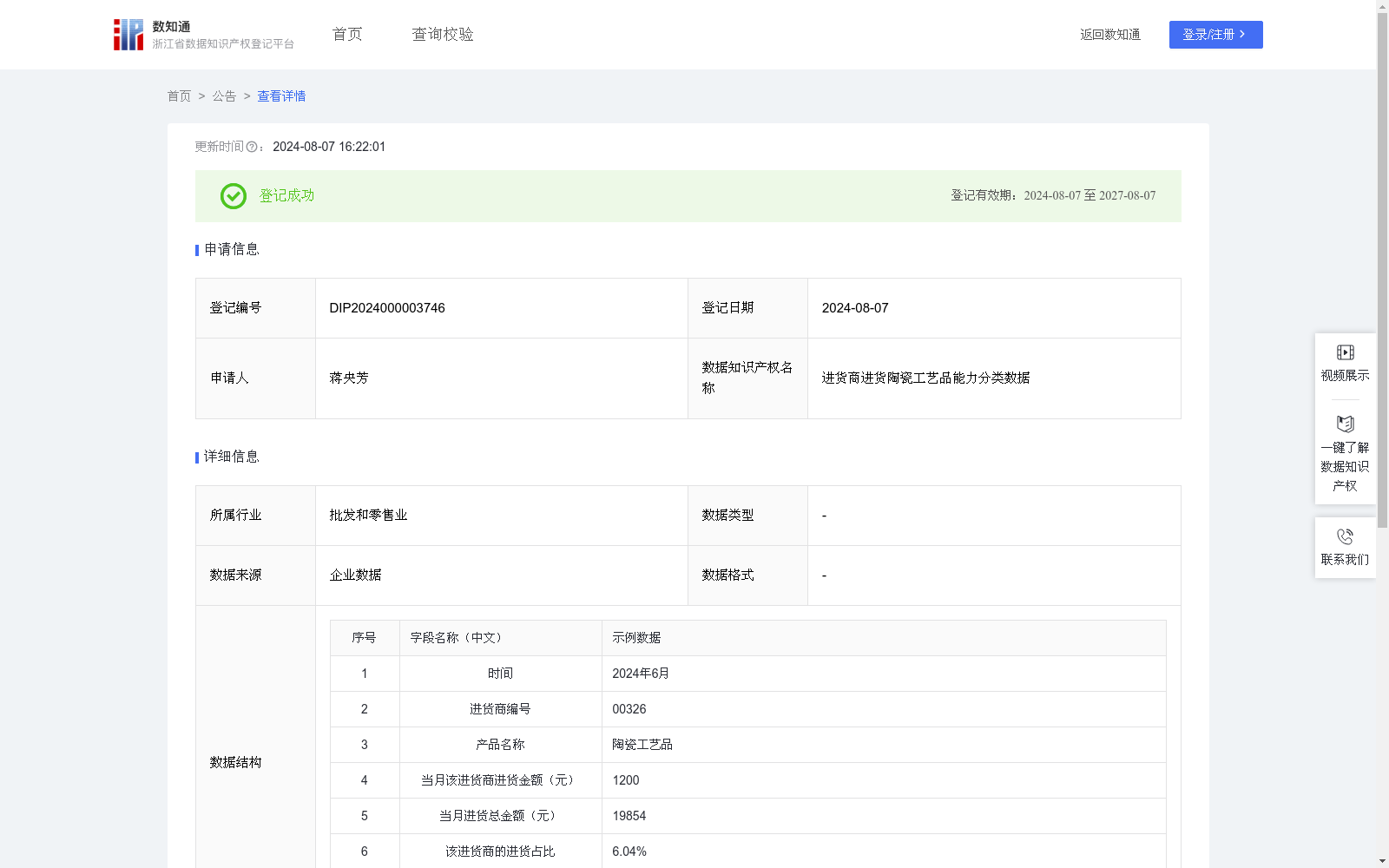1389x868 pixels.
Task: Click the 所属行业 label cell
Action: (x=255, y=516)
